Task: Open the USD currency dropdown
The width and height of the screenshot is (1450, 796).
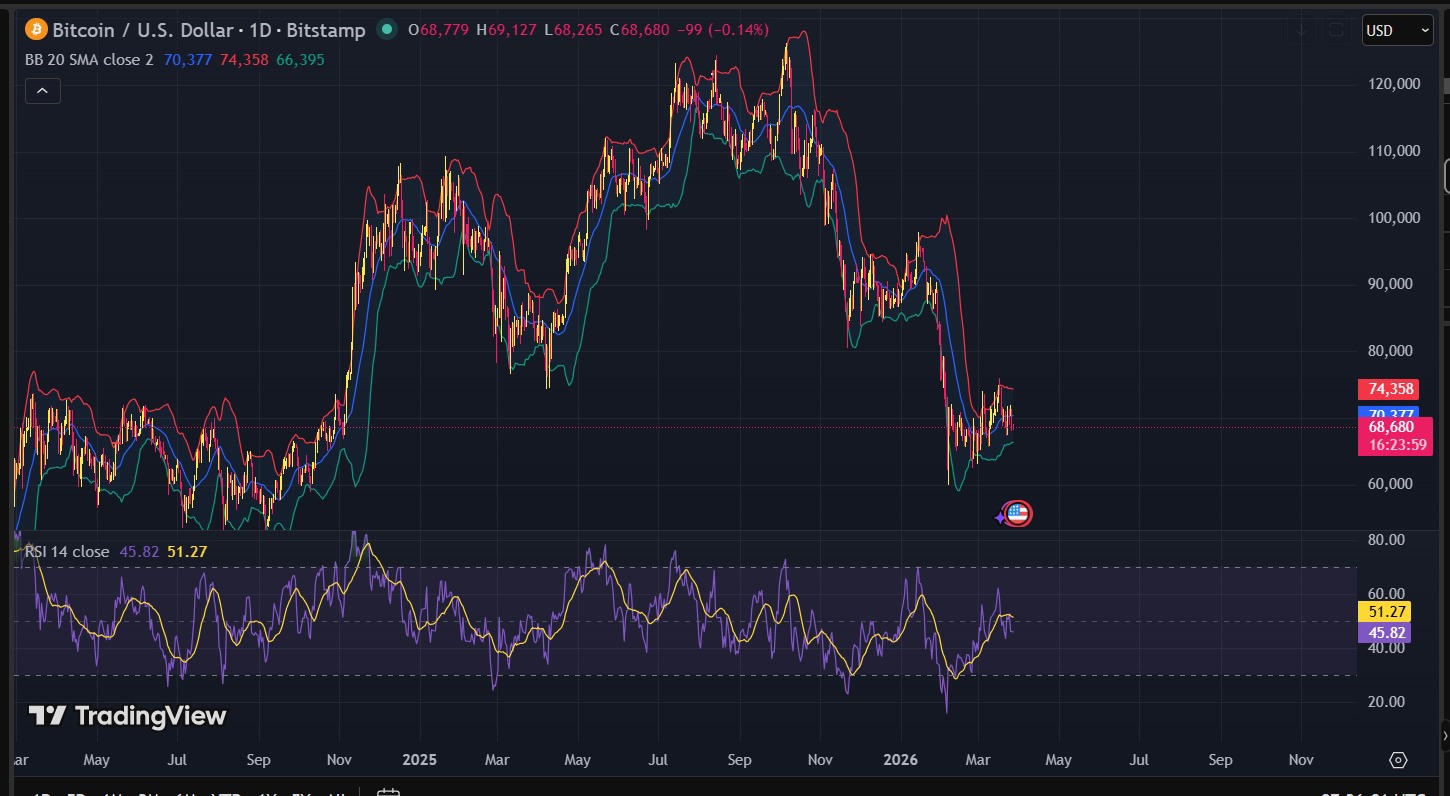Action: 1398,31
